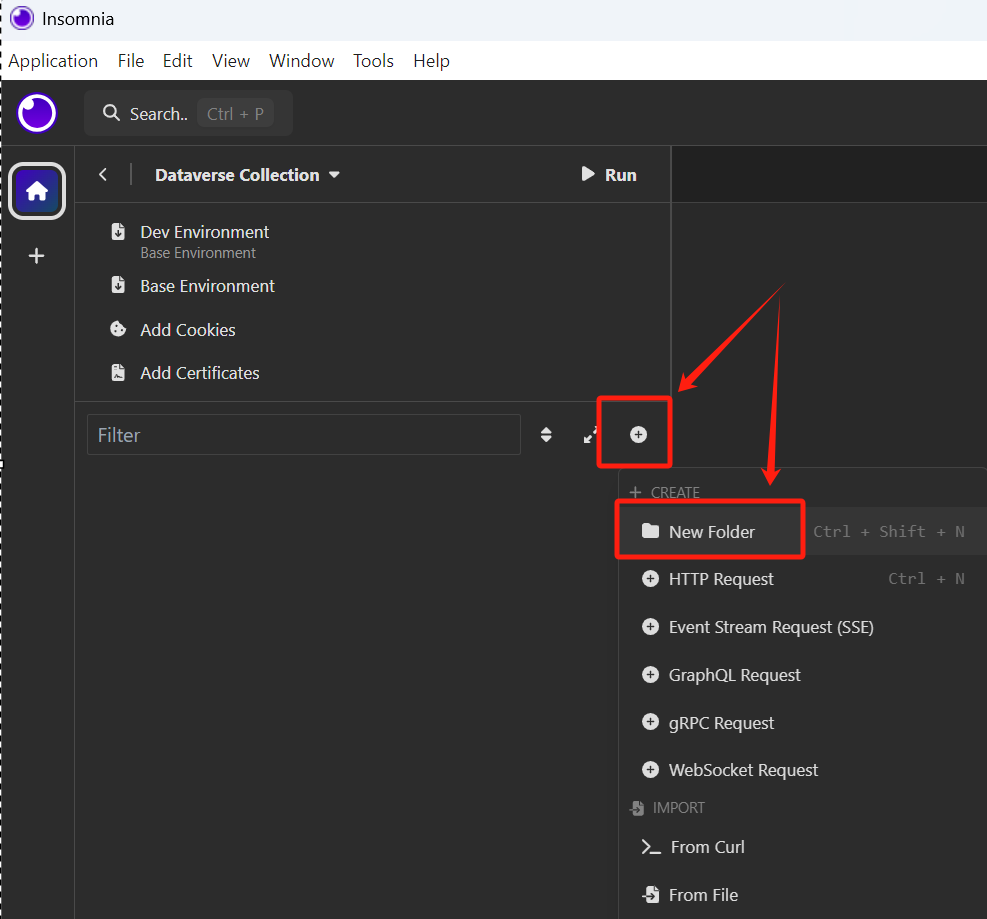Run the collection
Image resolution: width=987 pixels, height=919 pixels.
[x=609, y=174]
